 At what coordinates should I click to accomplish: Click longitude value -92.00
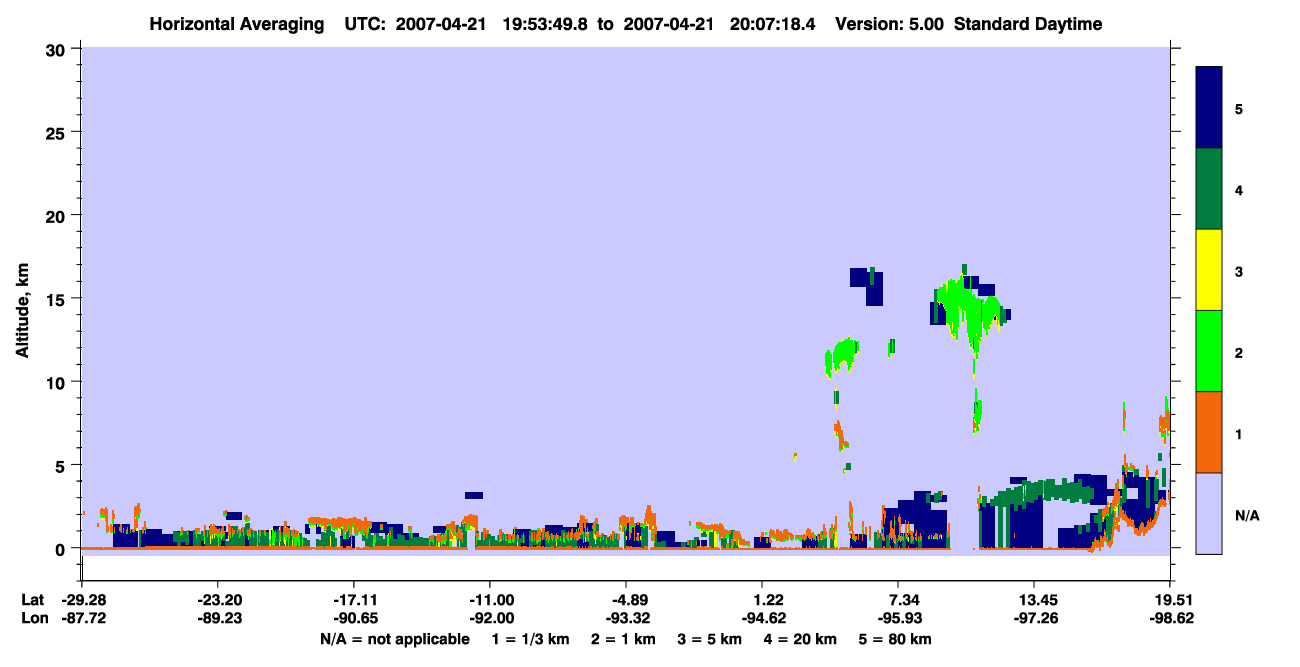point(490,618)
